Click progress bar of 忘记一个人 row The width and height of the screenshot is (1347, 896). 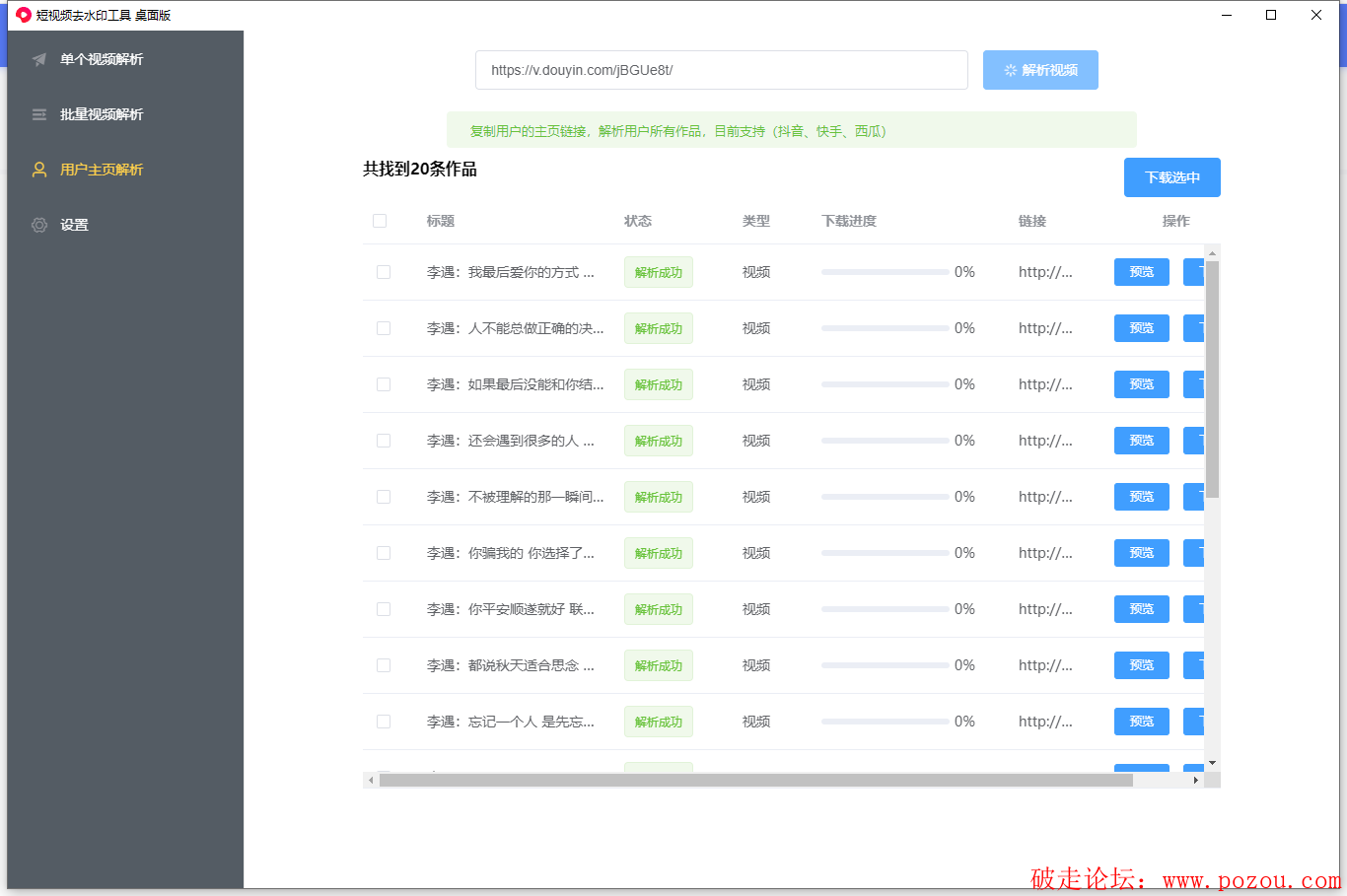click(886, 722)
